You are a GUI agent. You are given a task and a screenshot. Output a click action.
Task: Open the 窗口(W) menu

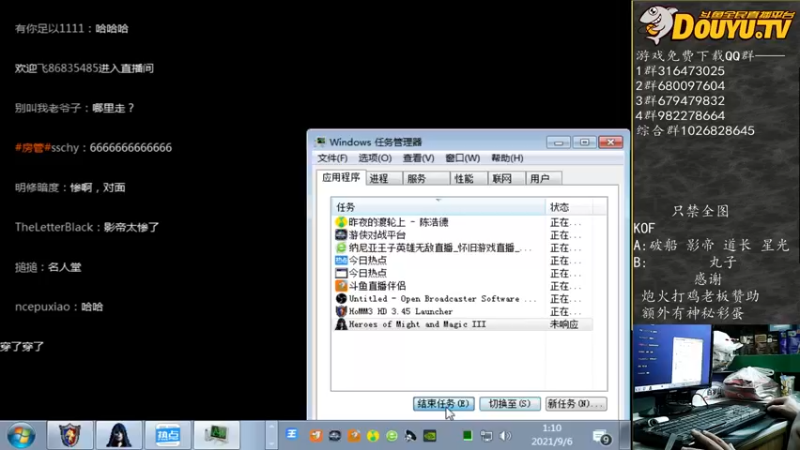click(462, 158)
